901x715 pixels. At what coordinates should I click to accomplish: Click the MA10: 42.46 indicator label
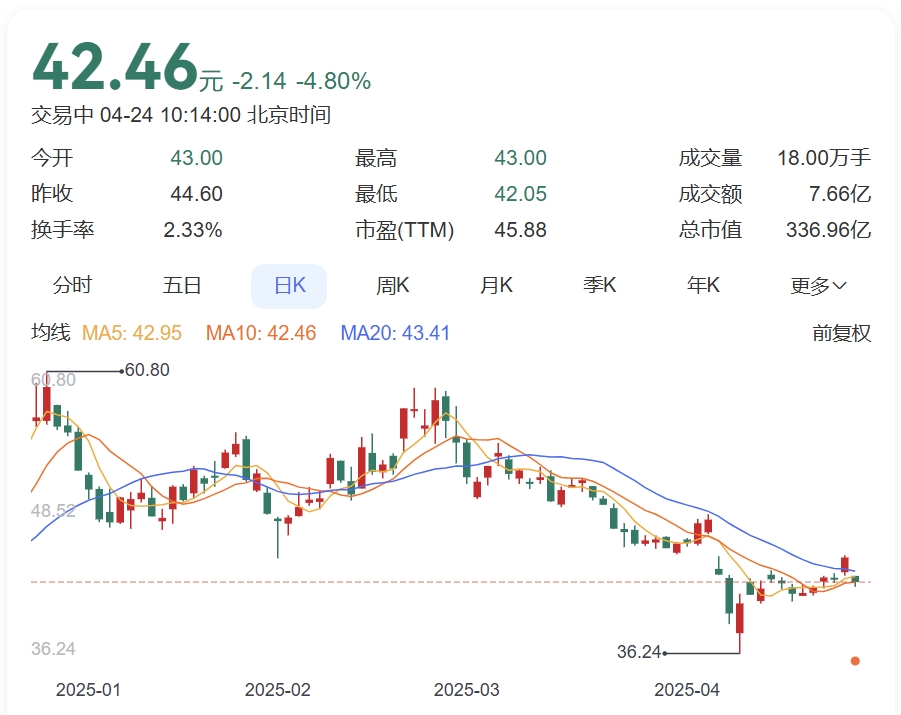point(261,333)
